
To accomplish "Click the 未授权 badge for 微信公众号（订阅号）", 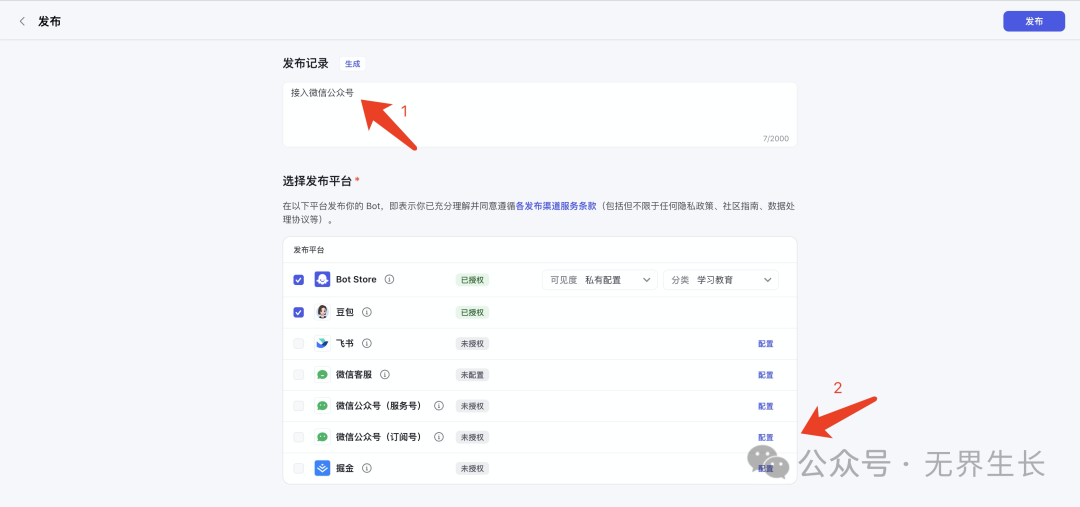I will [472, 437].
